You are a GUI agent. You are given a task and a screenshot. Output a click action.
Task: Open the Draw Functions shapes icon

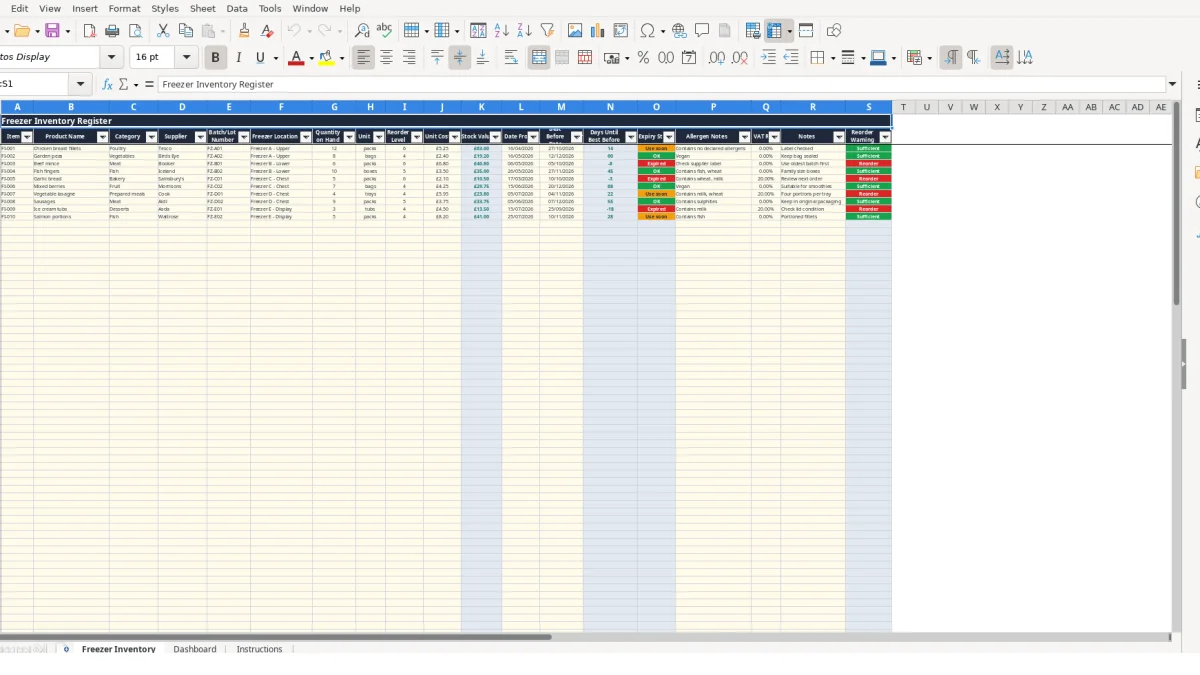(834, 31)
